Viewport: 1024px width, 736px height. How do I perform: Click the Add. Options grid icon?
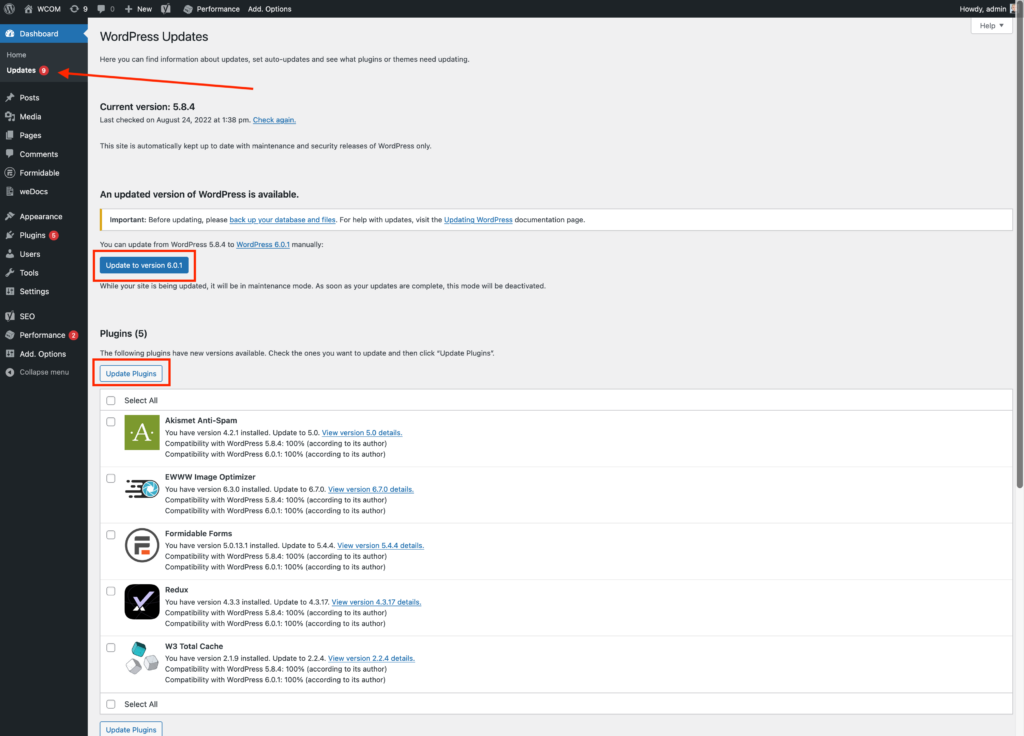pos(10,353)
